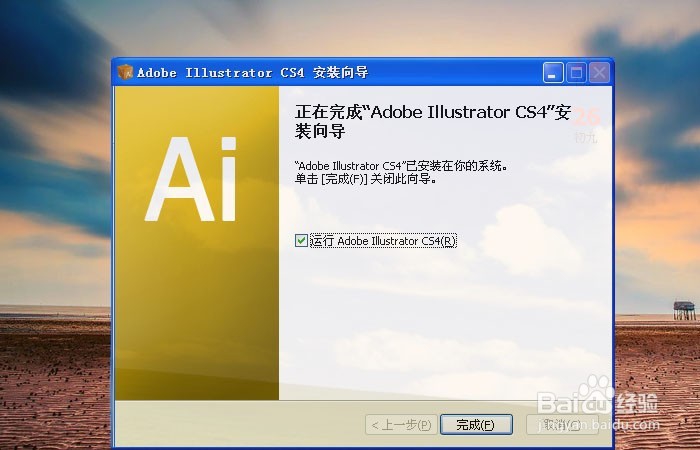Uncheck the run Adobe Illustrator CS4 checkbox
700x450 pixels.
tap(301, 241)
